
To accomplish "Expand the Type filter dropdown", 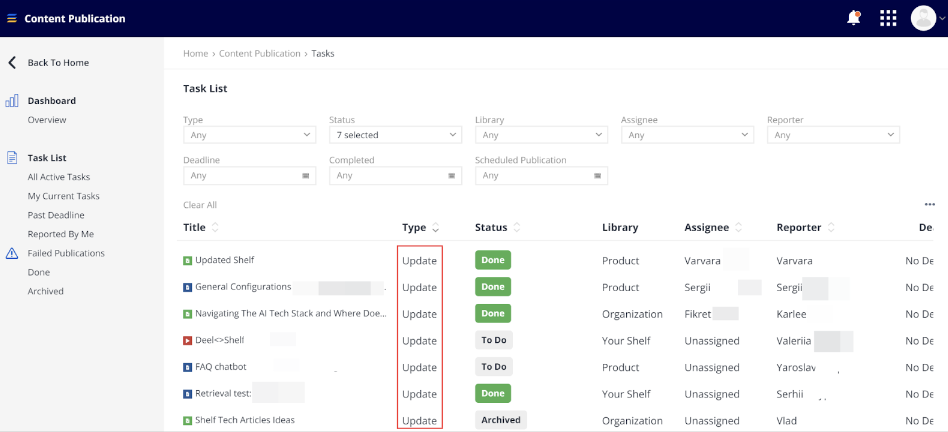I will [249, 135].
